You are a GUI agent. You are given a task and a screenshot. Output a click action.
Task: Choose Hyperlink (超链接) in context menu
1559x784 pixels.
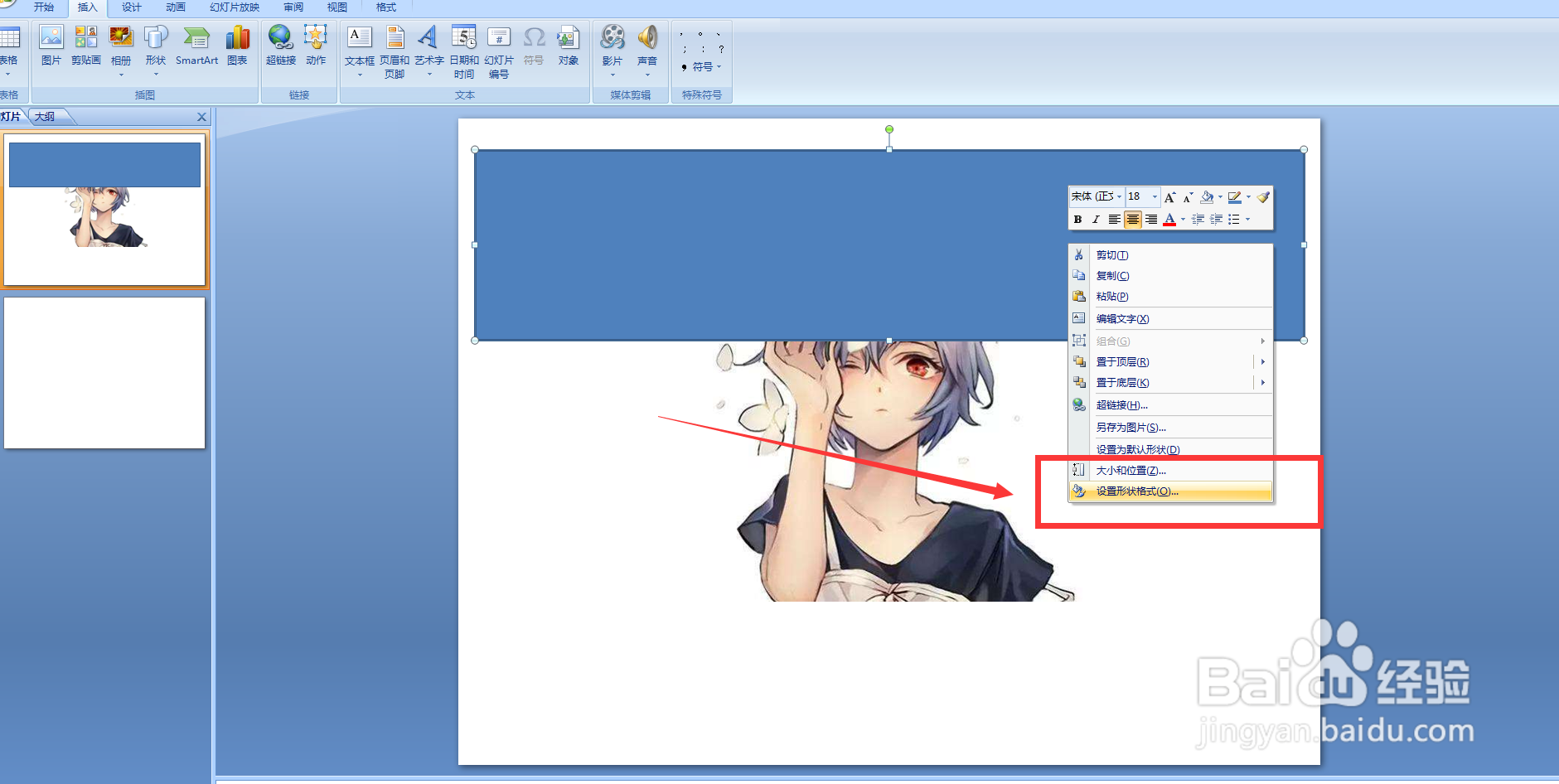[1170, 405]
